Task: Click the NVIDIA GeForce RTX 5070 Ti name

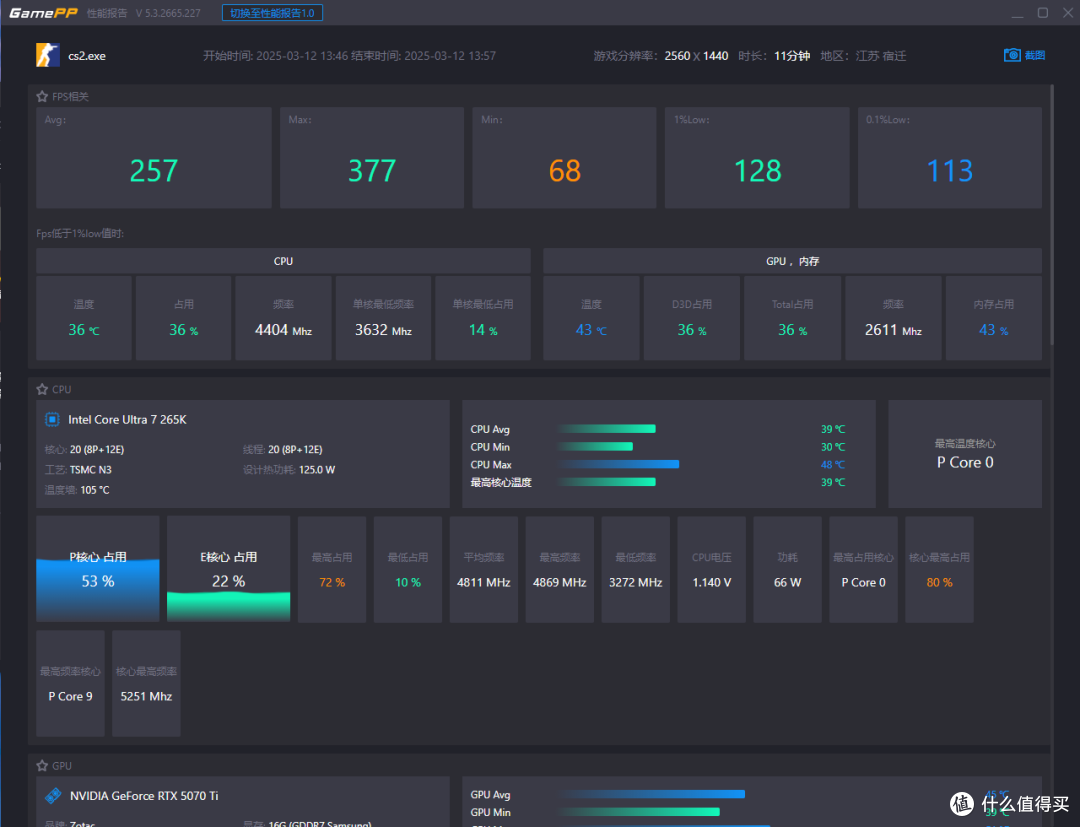Action: click(144, 796)
